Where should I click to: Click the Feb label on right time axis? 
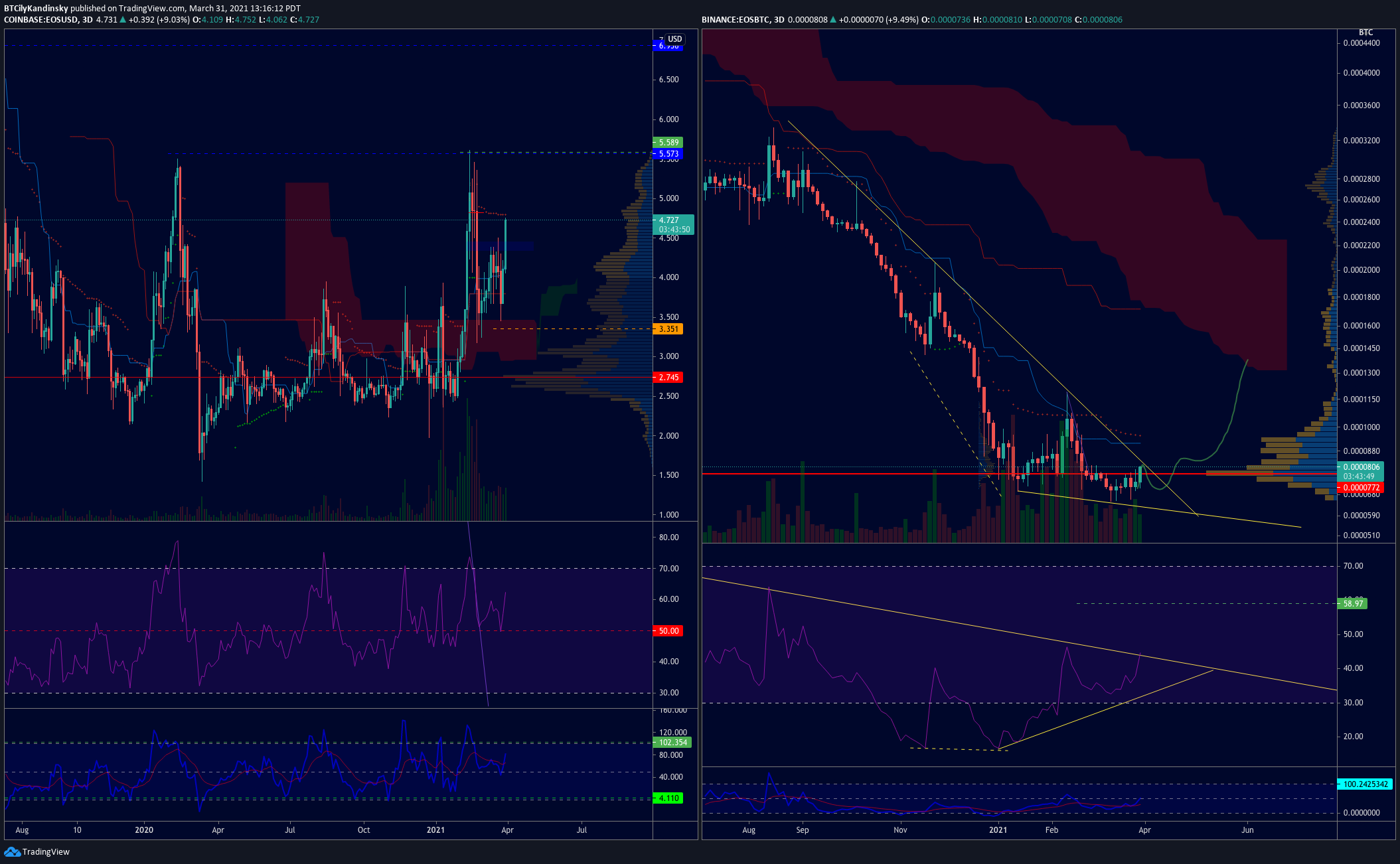pos(1051,830)
